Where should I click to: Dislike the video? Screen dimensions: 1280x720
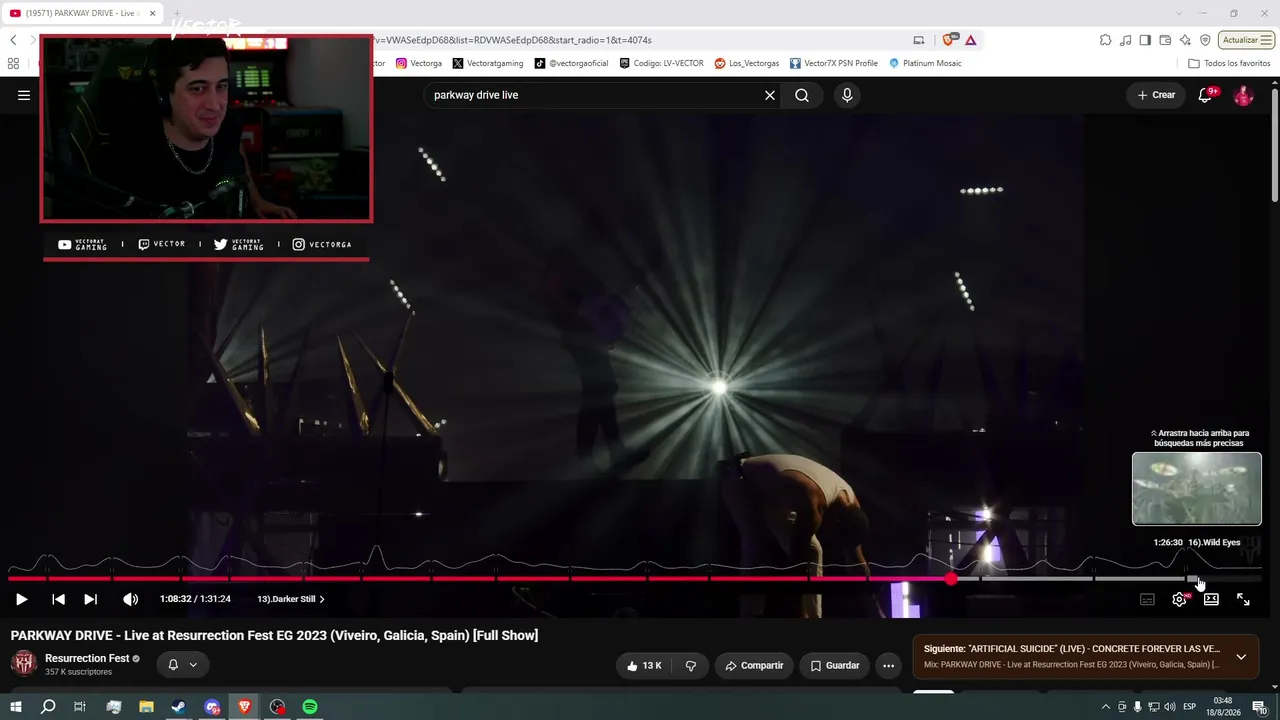(x=690, y=665)
